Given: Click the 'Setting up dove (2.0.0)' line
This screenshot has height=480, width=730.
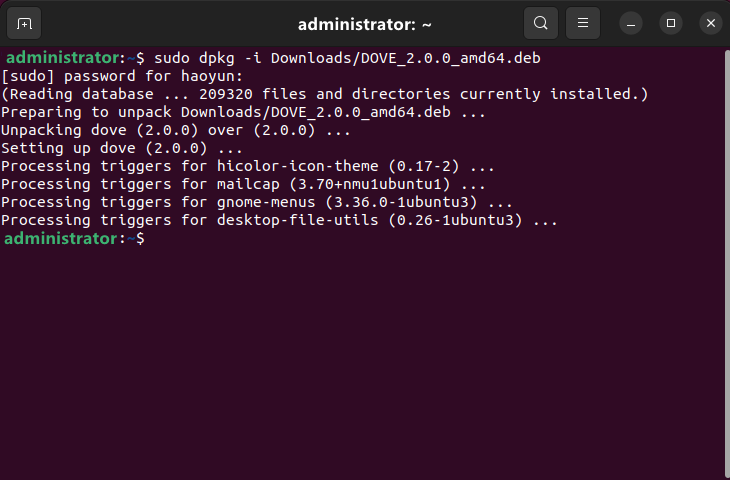Looking at the screenshot, I should point(122,148).
